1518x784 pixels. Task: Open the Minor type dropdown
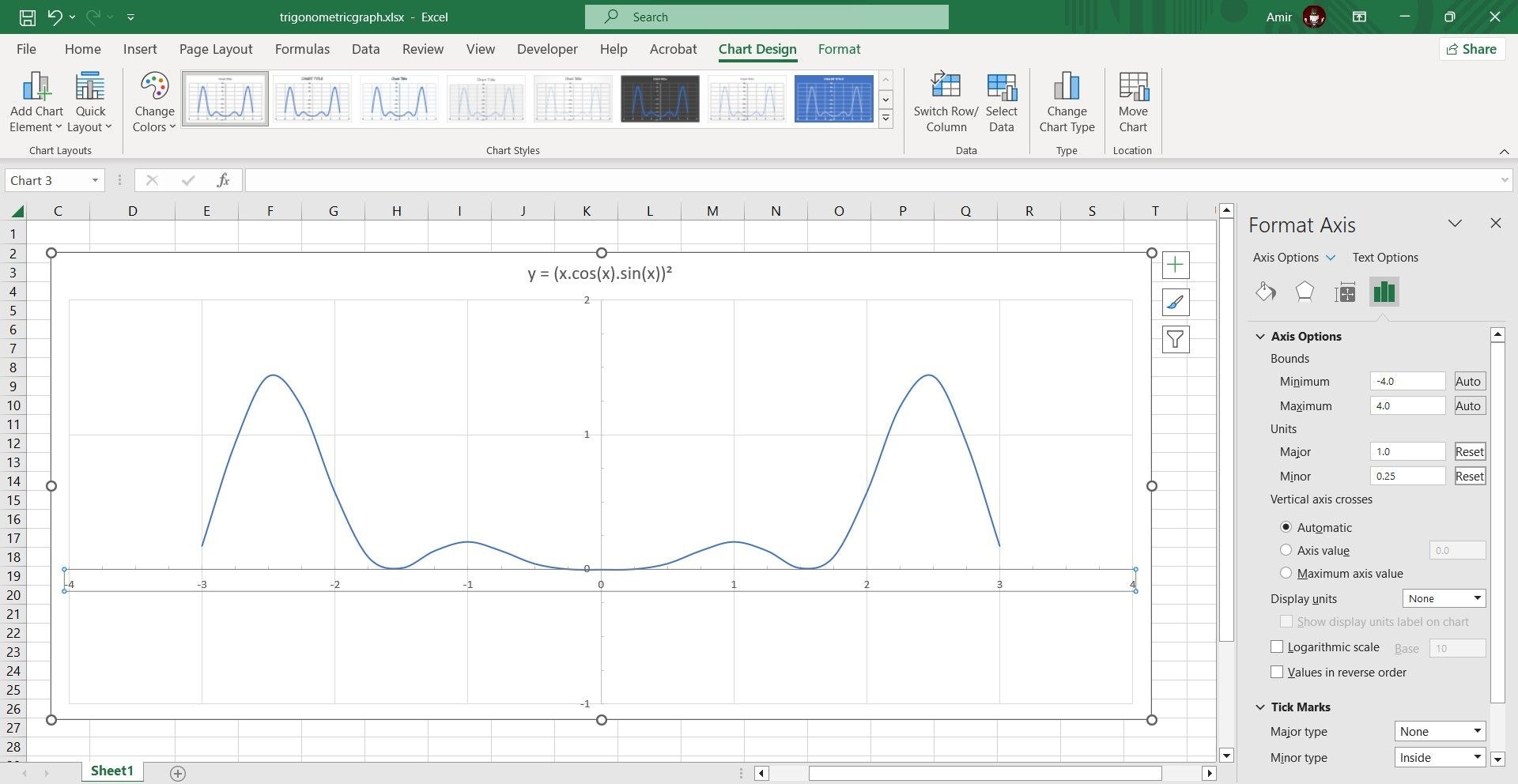click(x=1440, y=758)
